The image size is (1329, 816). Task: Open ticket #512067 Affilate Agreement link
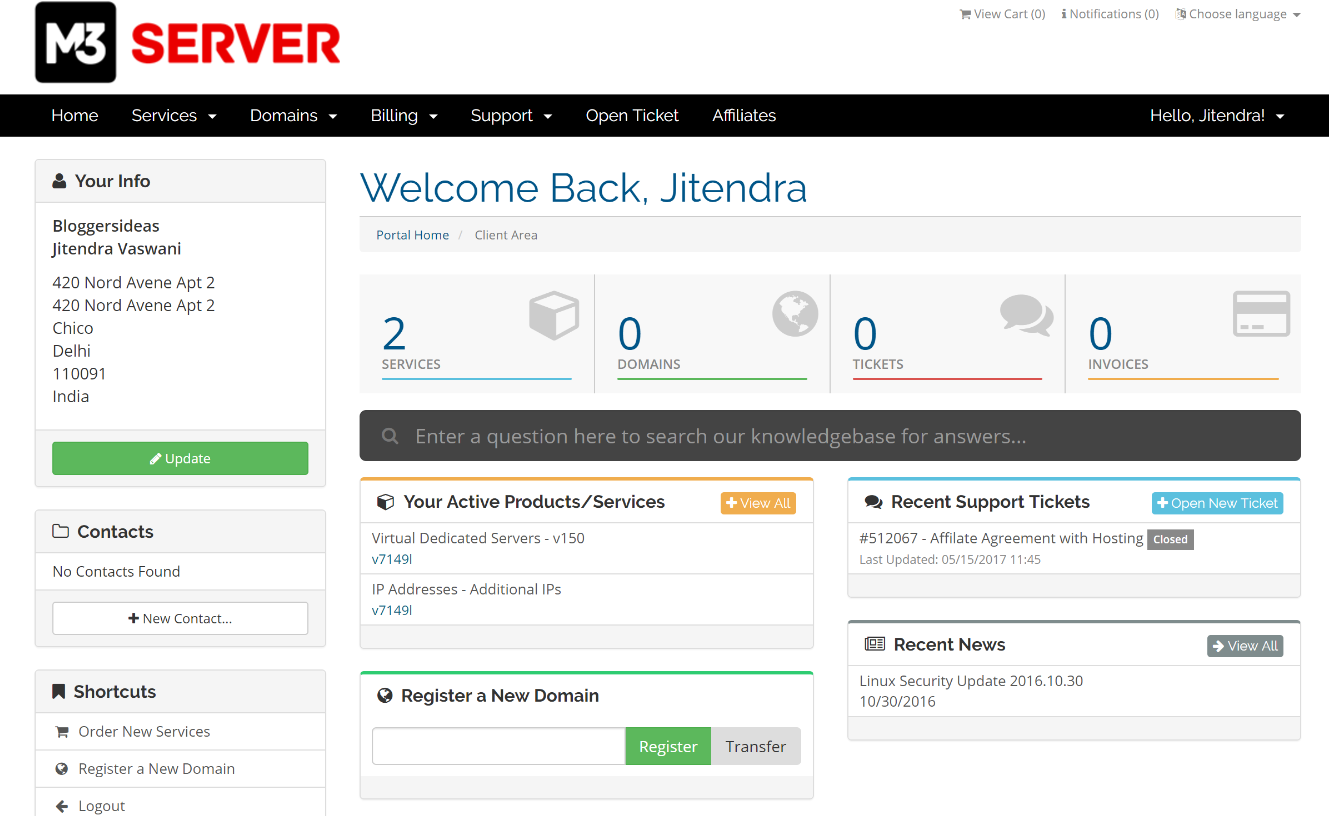click(999, 538)
